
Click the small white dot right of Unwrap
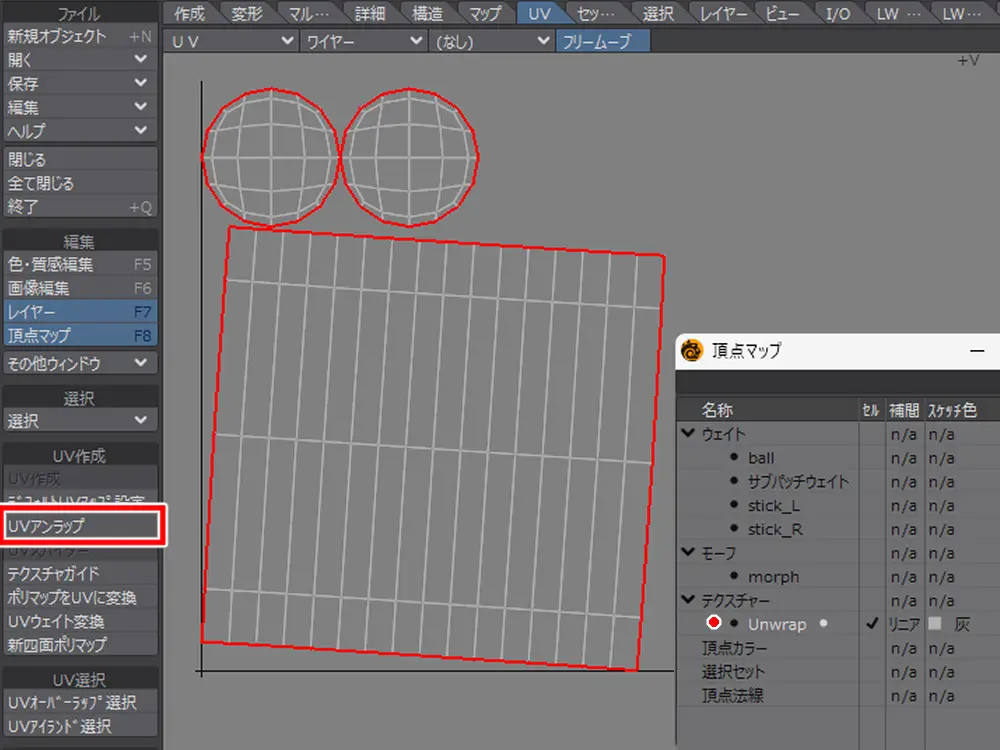[x=823, y=623]
